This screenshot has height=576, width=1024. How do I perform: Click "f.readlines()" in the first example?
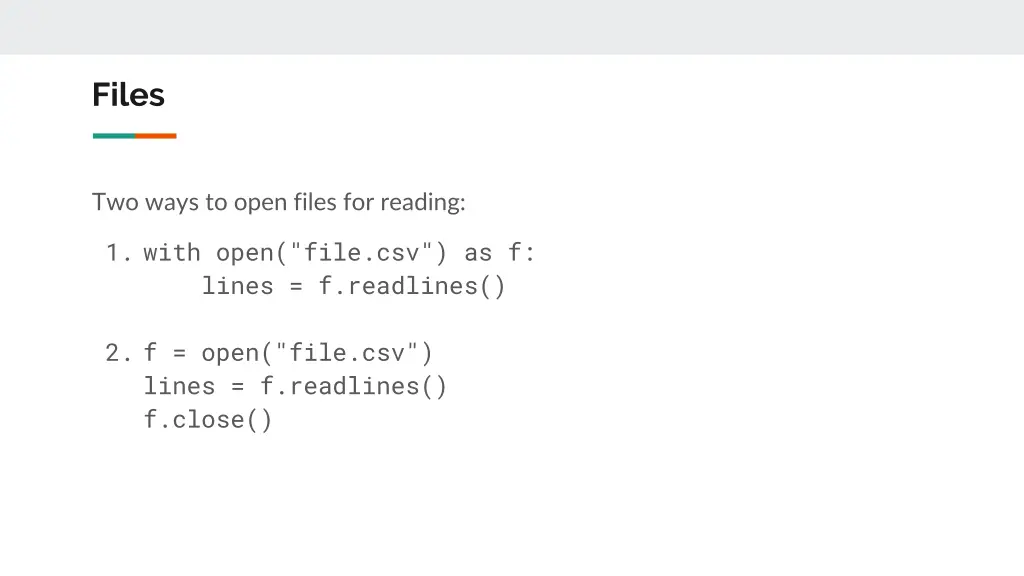click(412, 286)
